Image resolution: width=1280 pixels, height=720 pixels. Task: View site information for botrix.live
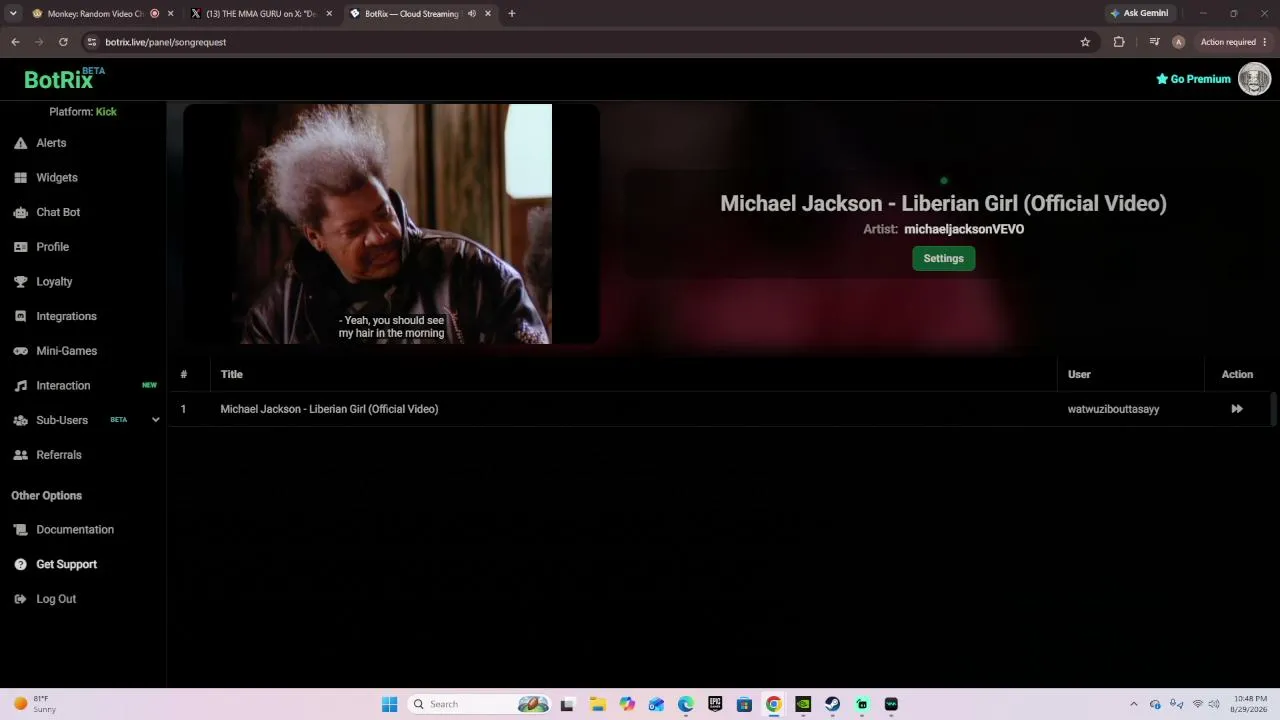(91, 42)
